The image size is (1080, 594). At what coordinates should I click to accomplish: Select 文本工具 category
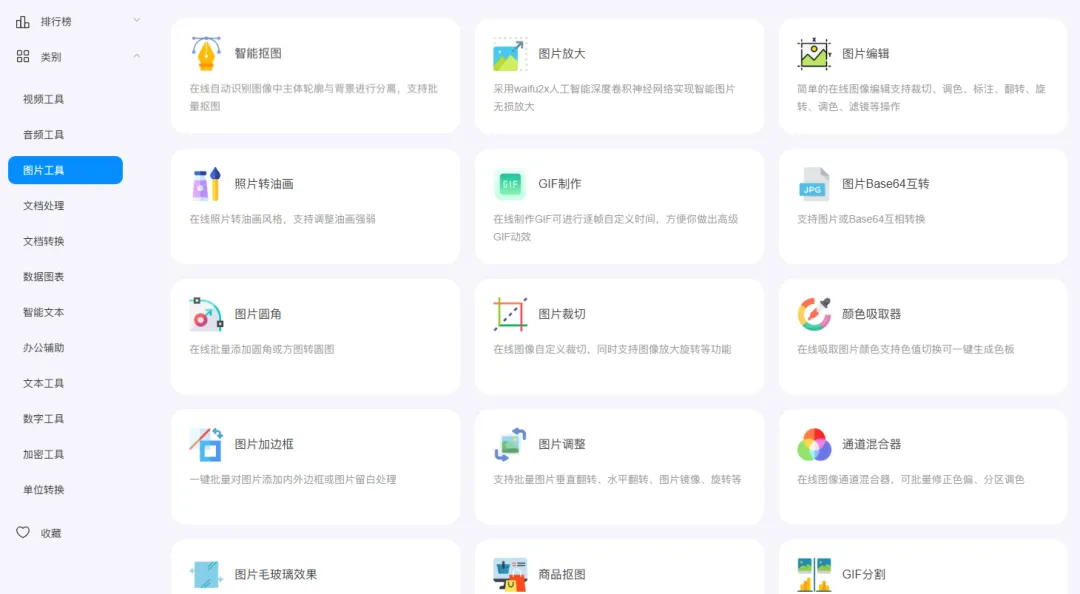coord(43,383)
